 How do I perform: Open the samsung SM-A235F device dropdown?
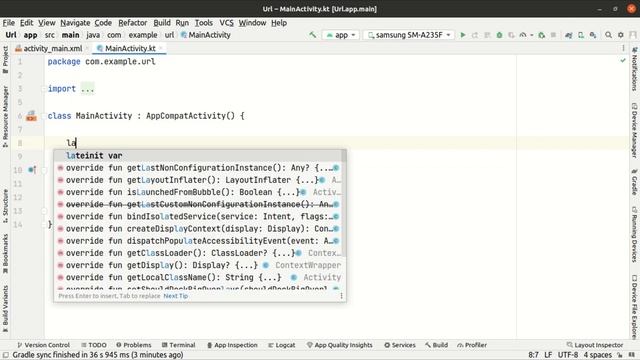pos(409,35)
